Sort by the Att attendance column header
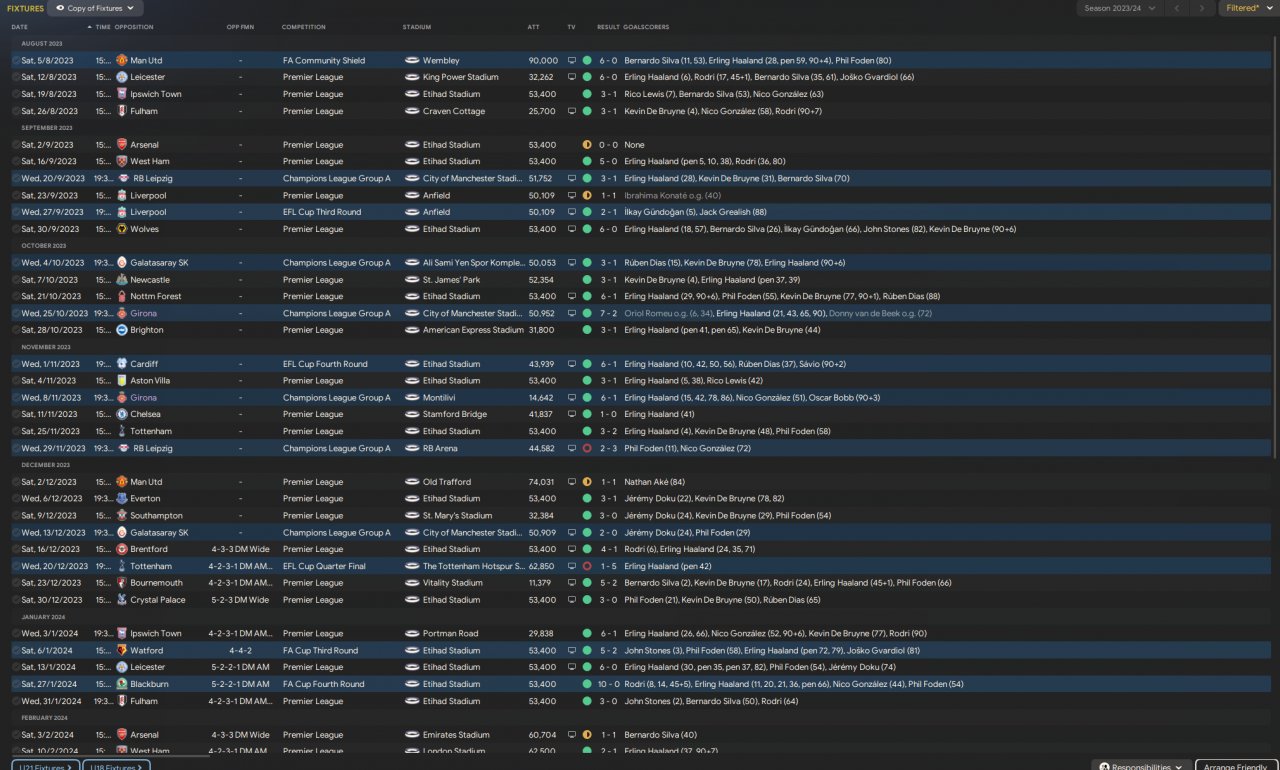Viewport: 1280px width, 770px height. pyautogui.click(x=533, y=27)
